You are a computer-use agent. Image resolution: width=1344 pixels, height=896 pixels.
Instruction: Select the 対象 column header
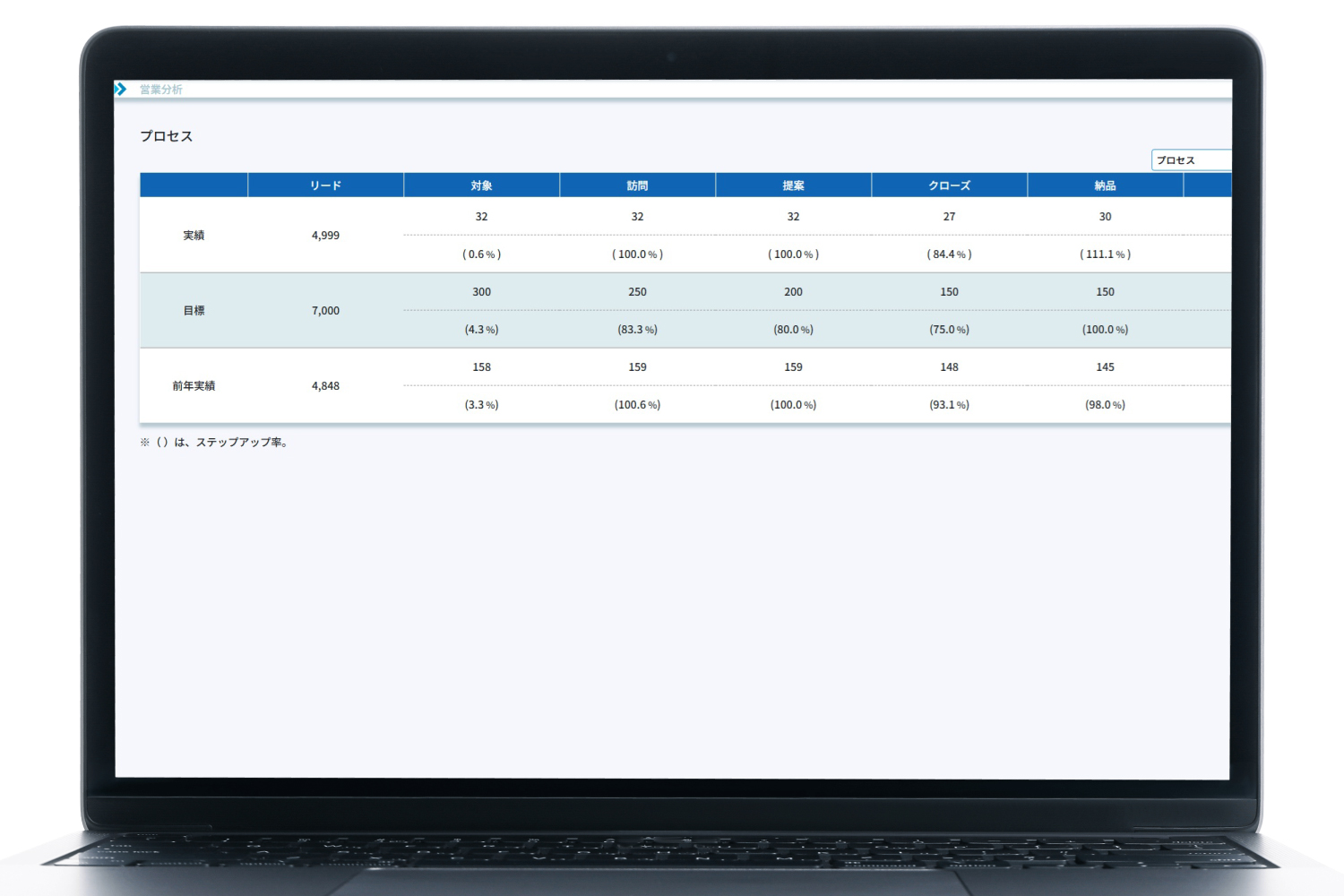[481, 185]
